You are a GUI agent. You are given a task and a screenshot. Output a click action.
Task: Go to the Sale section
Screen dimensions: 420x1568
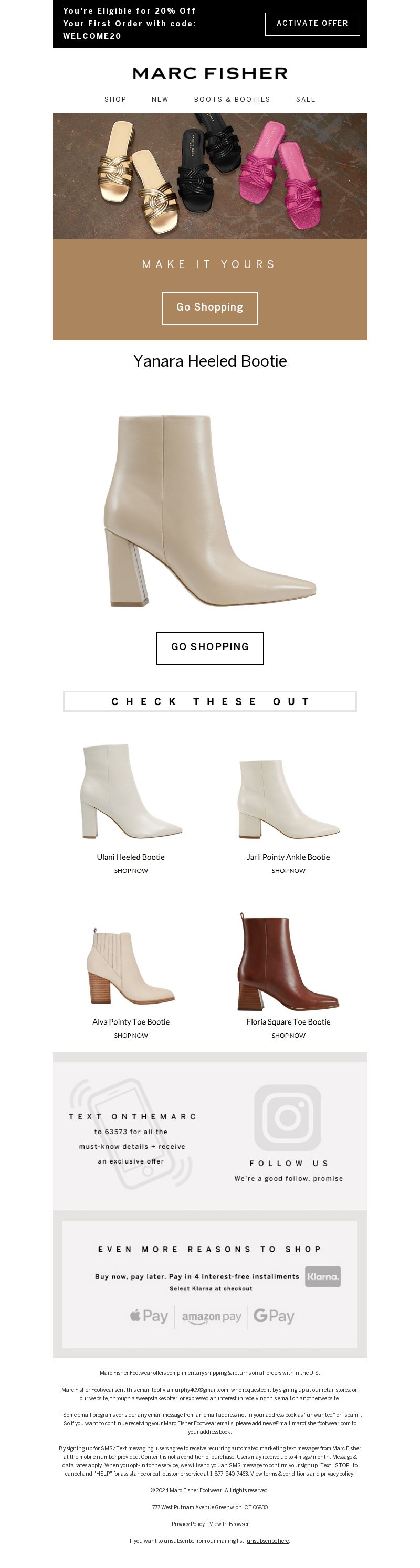click(306, 99)
